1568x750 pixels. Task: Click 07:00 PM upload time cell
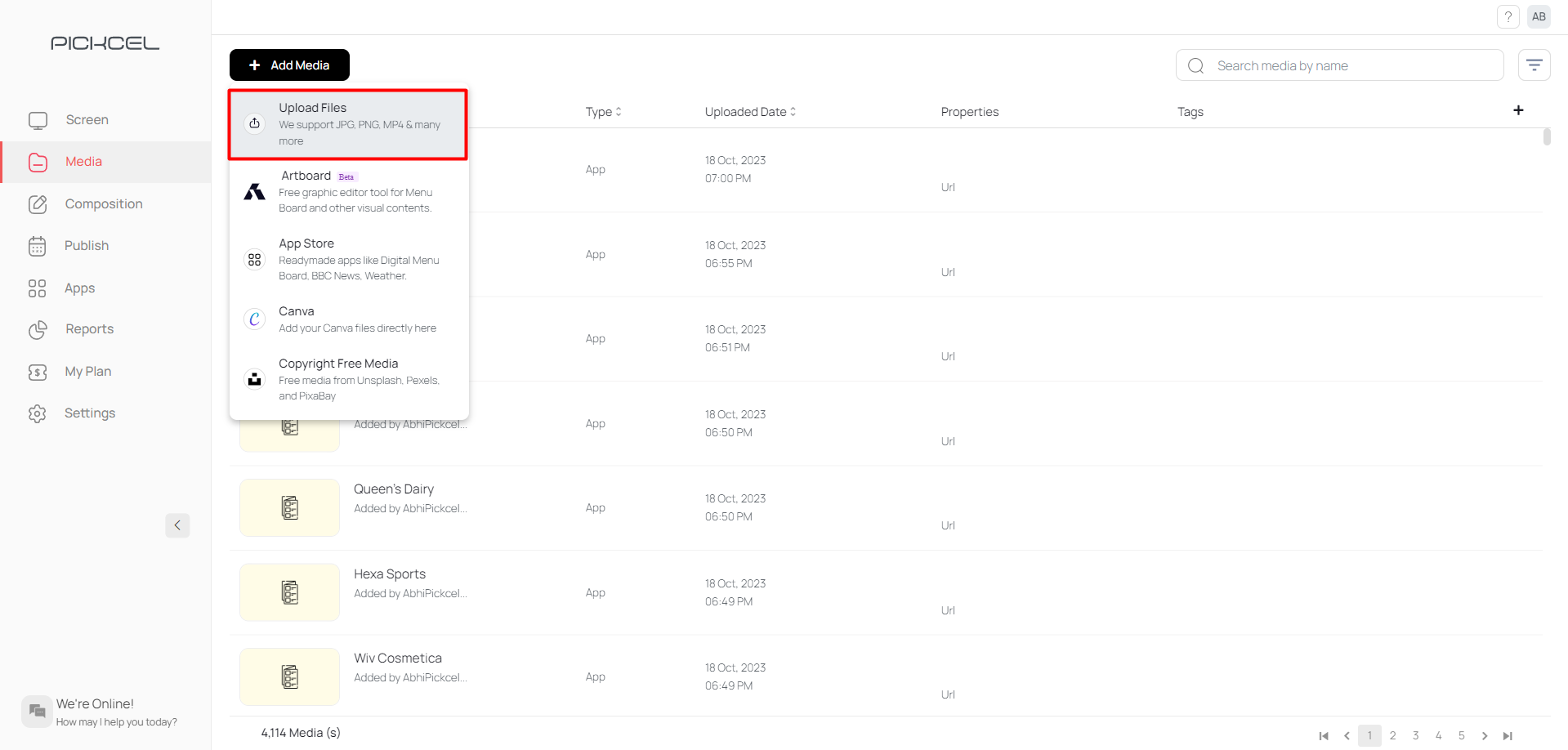pyautogui.click(x=728, y=179)
